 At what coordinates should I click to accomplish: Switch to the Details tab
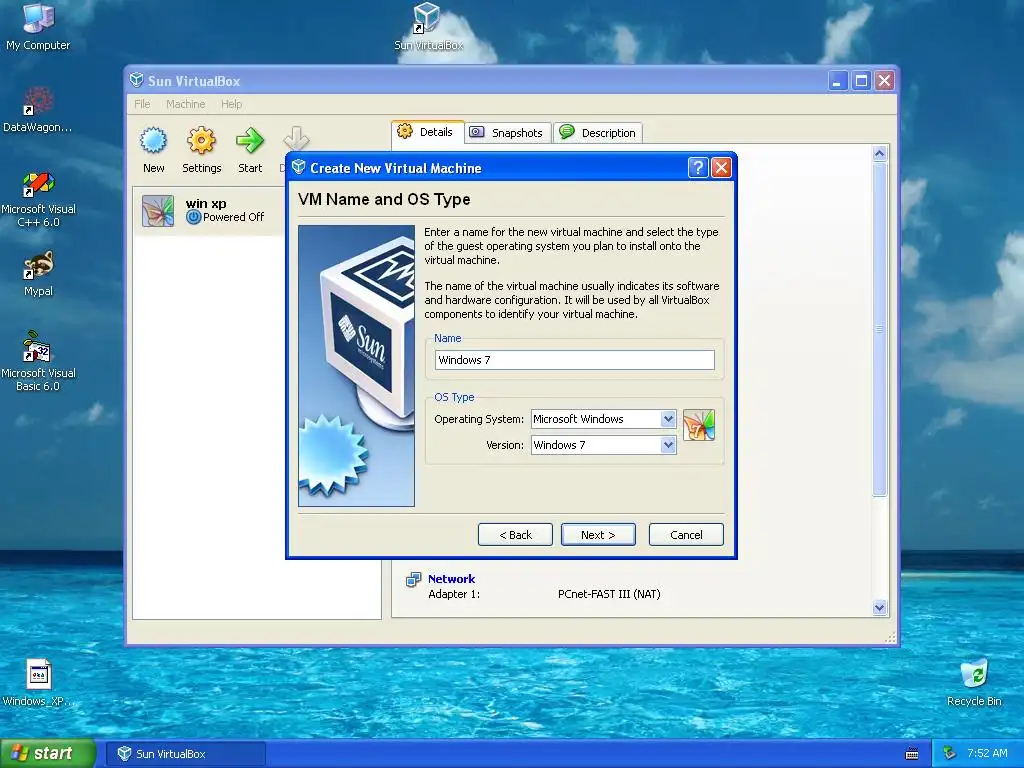coord(428,132)
